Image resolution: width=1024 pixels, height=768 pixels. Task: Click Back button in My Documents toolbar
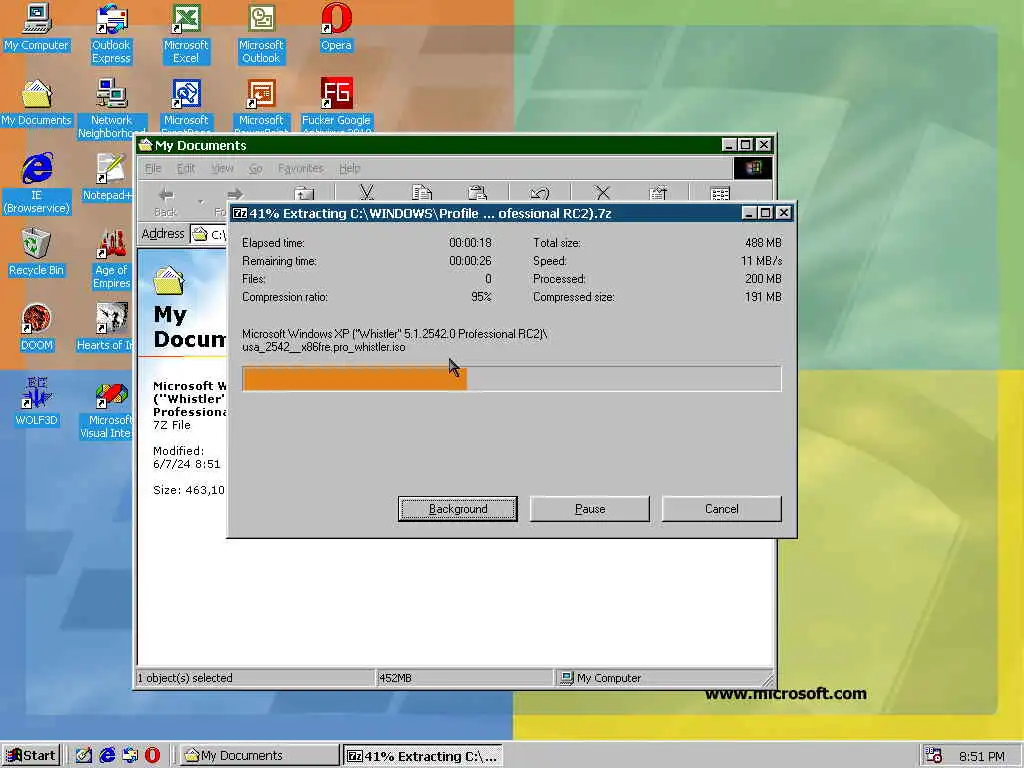166,202
